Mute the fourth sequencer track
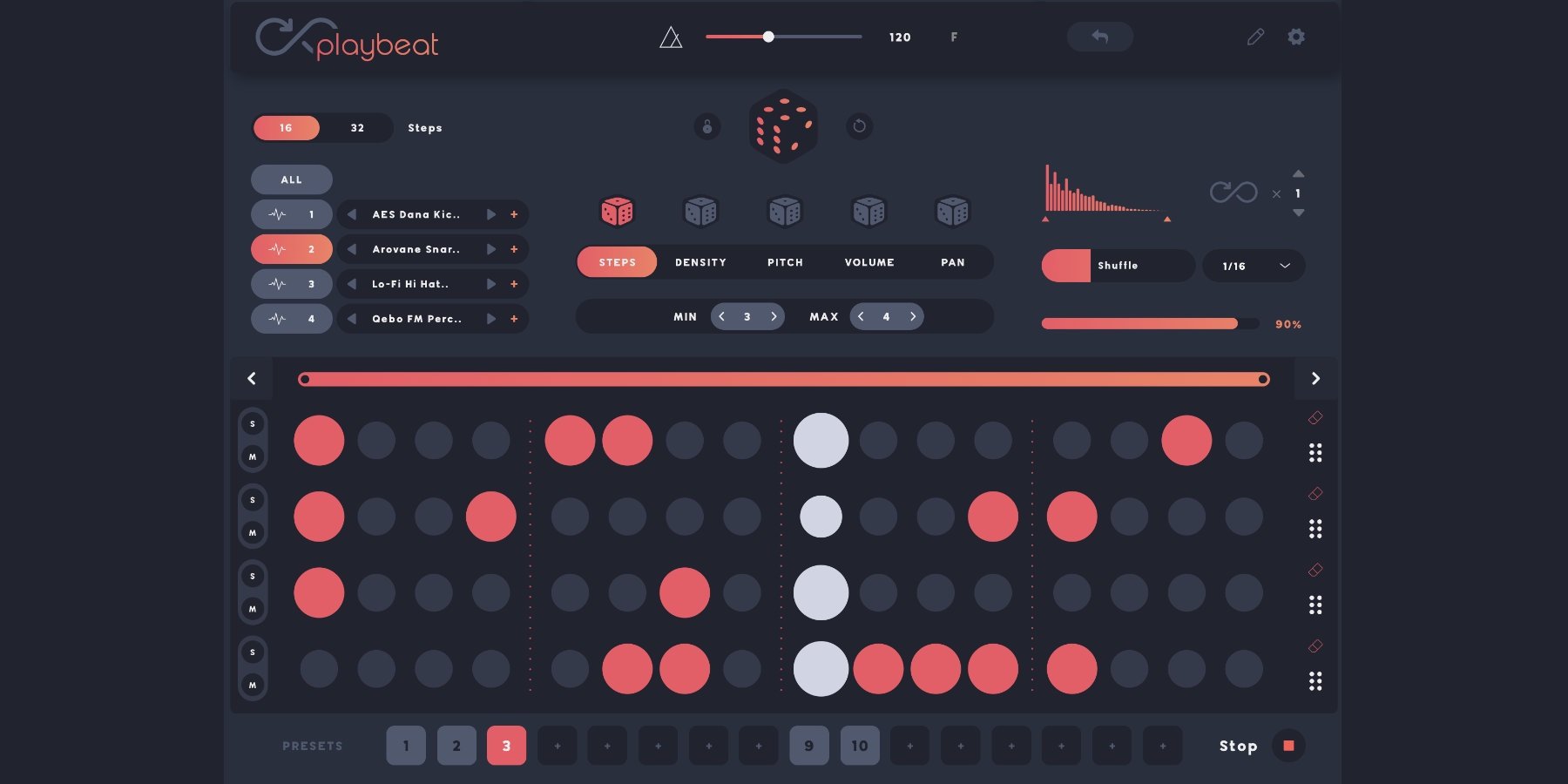The width and height of the screenshot is (1568, 784). pos(253,685)
